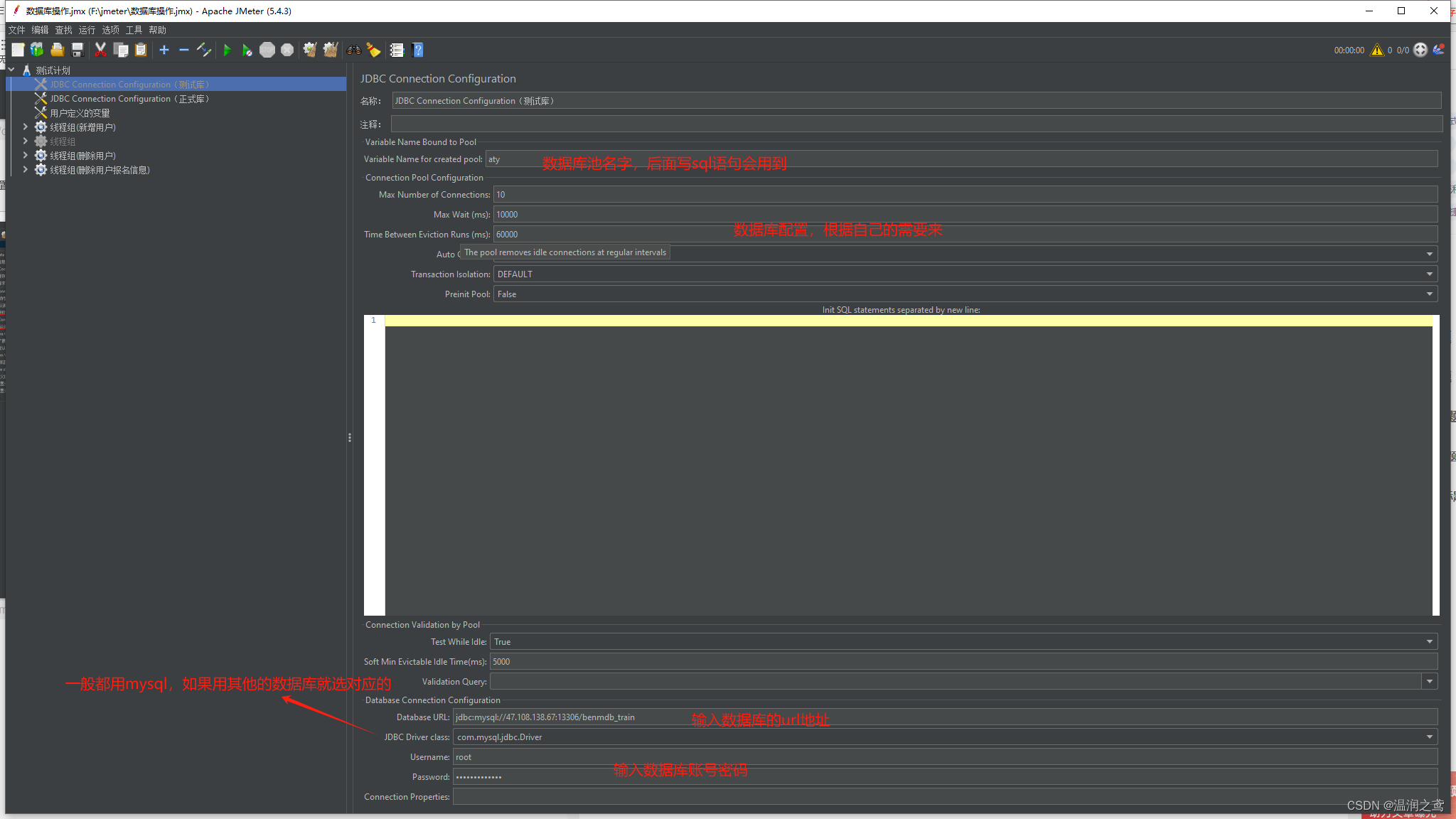This screenshot has height=819, width=1456.
Task: Open the Validation Query dropdown arrow
Action: [x=1429, y=681]
